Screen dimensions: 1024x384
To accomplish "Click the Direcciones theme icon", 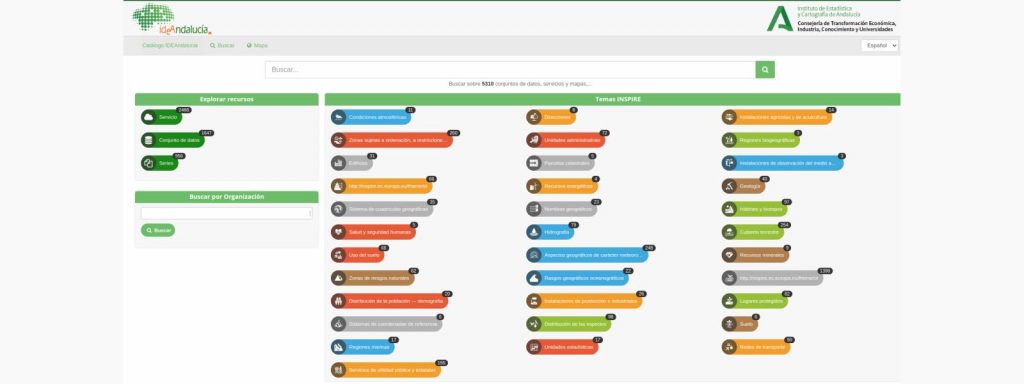I will tap(534, 117).
